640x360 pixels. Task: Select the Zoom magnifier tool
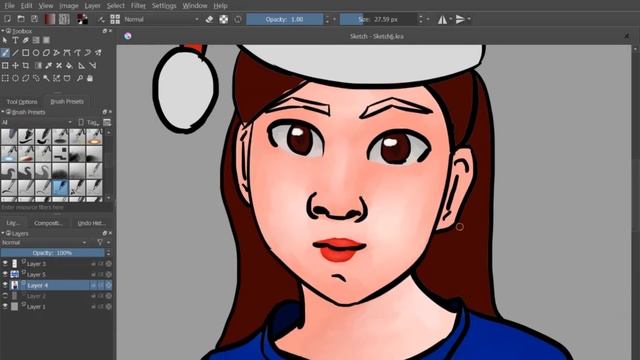(x=80, y=78)
